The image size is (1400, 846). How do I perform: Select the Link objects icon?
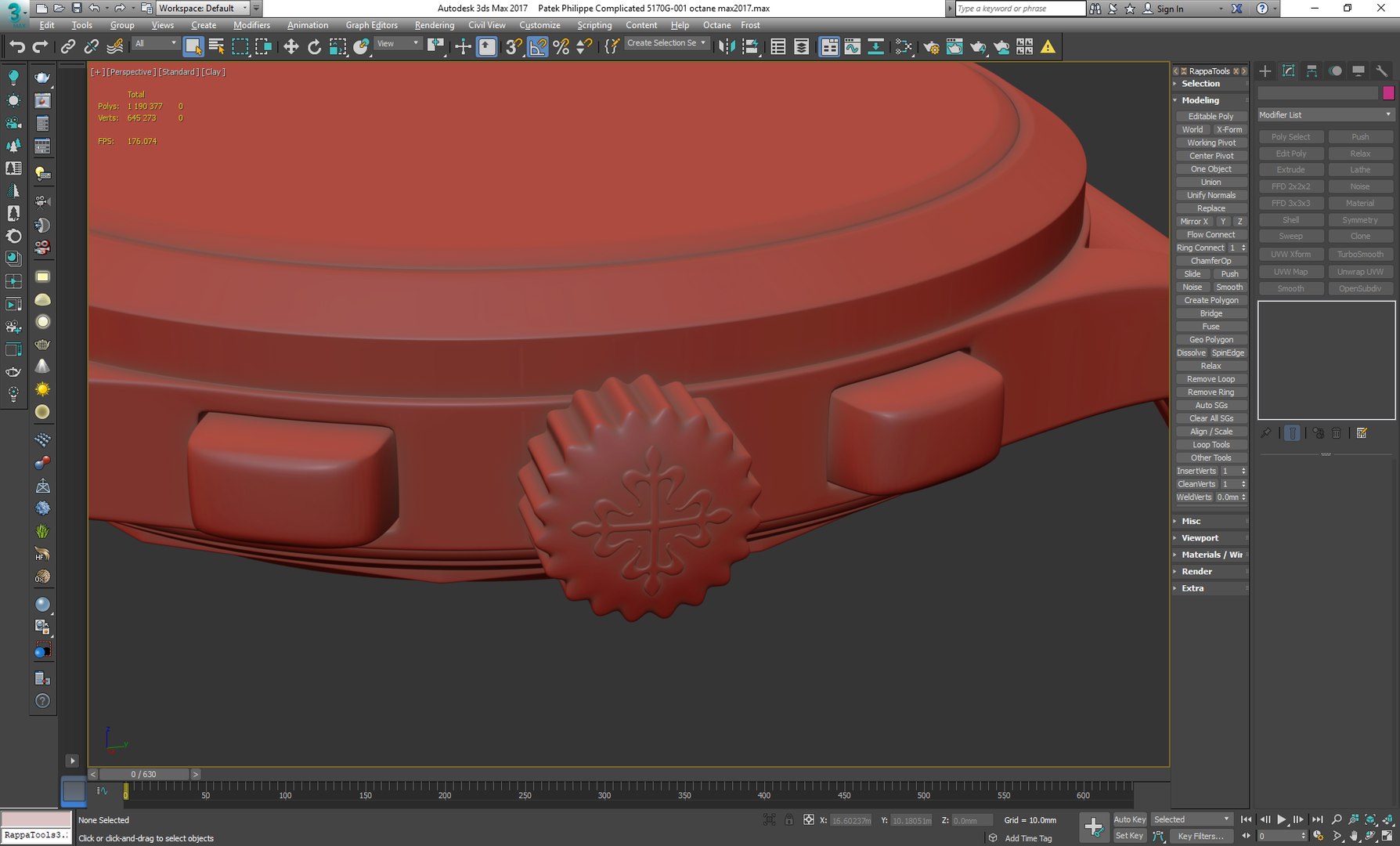point(68,47)
